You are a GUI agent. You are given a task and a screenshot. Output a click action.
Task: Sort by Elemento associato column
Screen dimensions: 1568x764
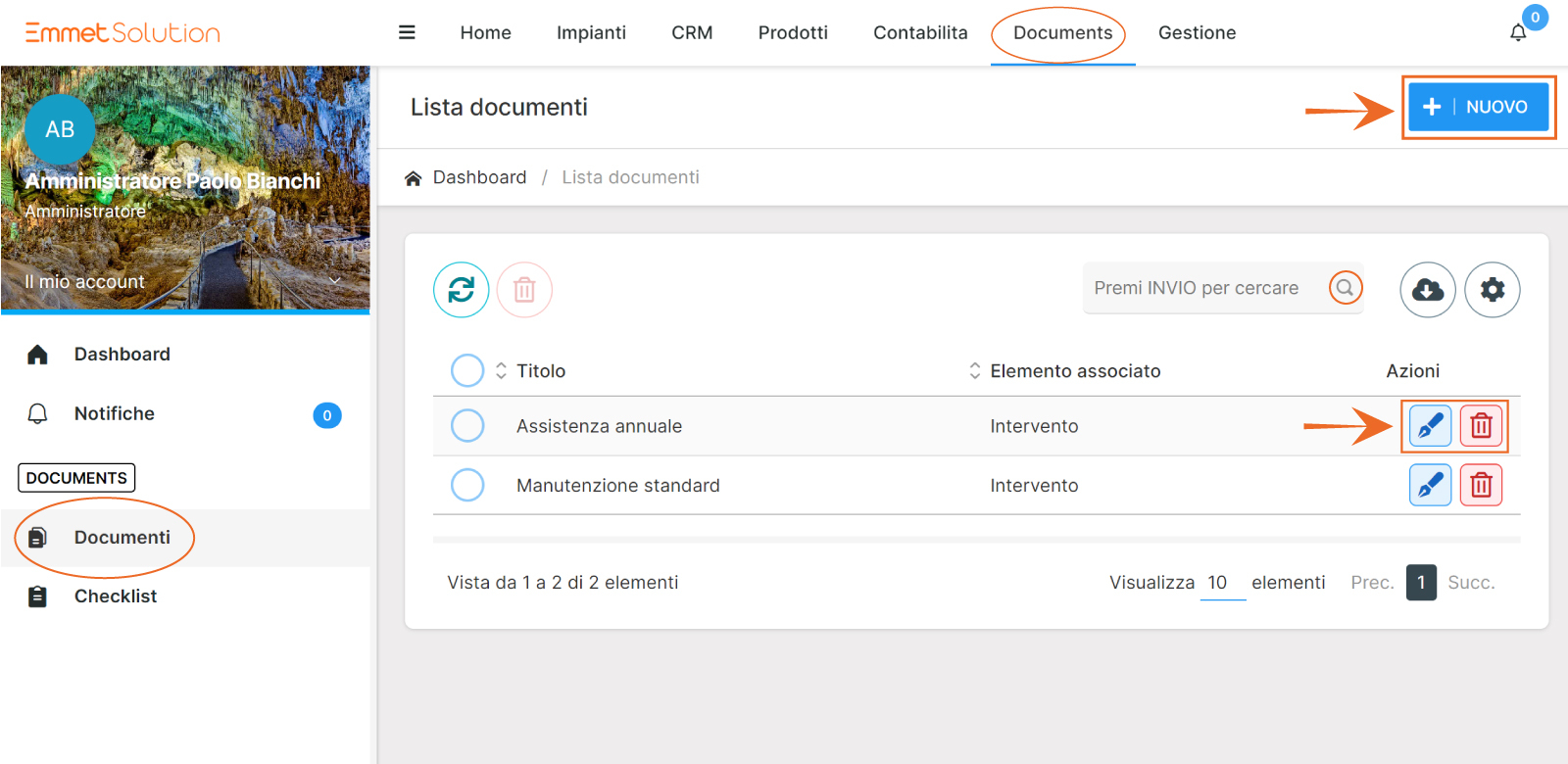click(1074, 371)
